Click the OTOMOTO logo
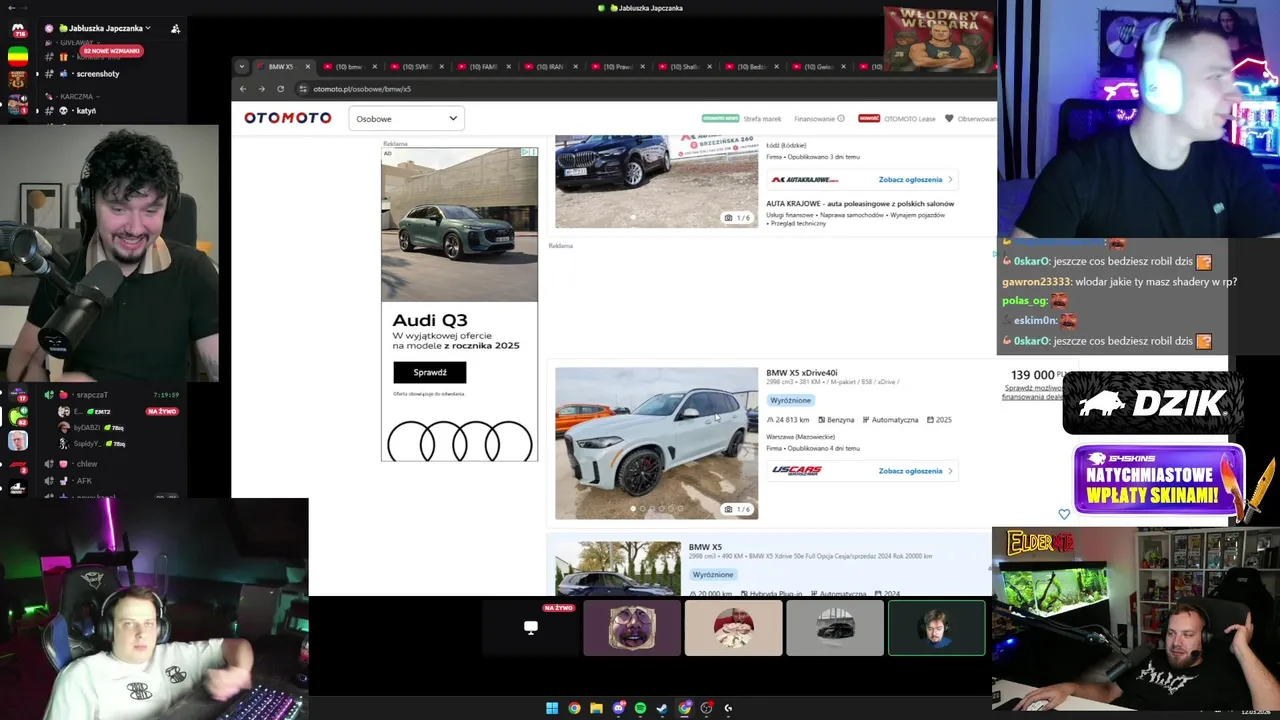The height and width of the screenshot is (720, 1280). pyautogui.click(x=287, y=118)
